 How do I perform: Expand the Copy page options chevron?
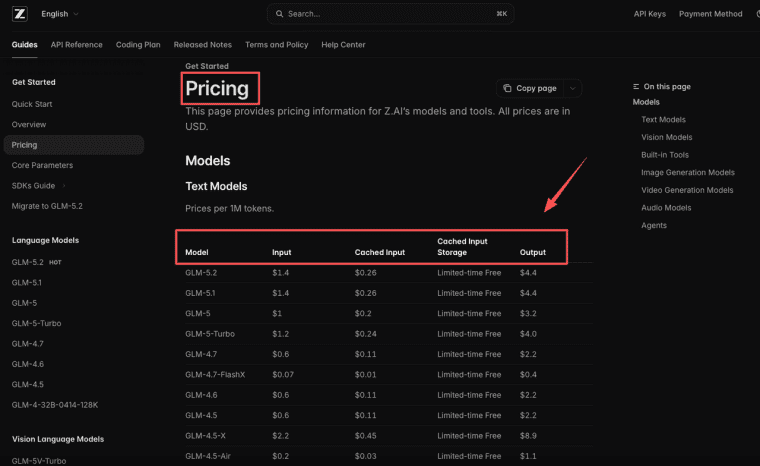pyautogui.click(x=572, y=89)
